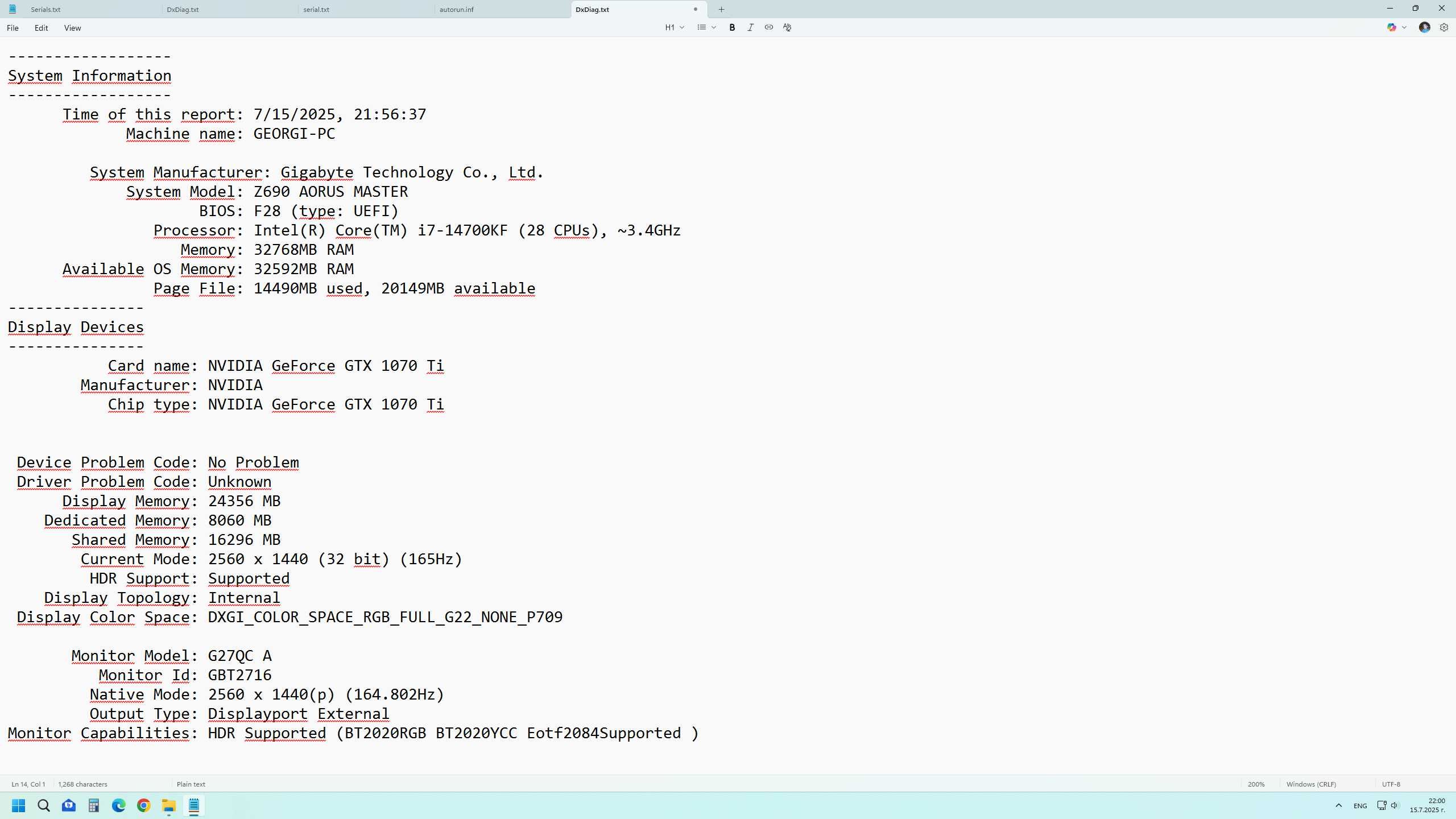
Task: Click the Current Mode 2560 x 1440 line
Action: tap(271, 559)
